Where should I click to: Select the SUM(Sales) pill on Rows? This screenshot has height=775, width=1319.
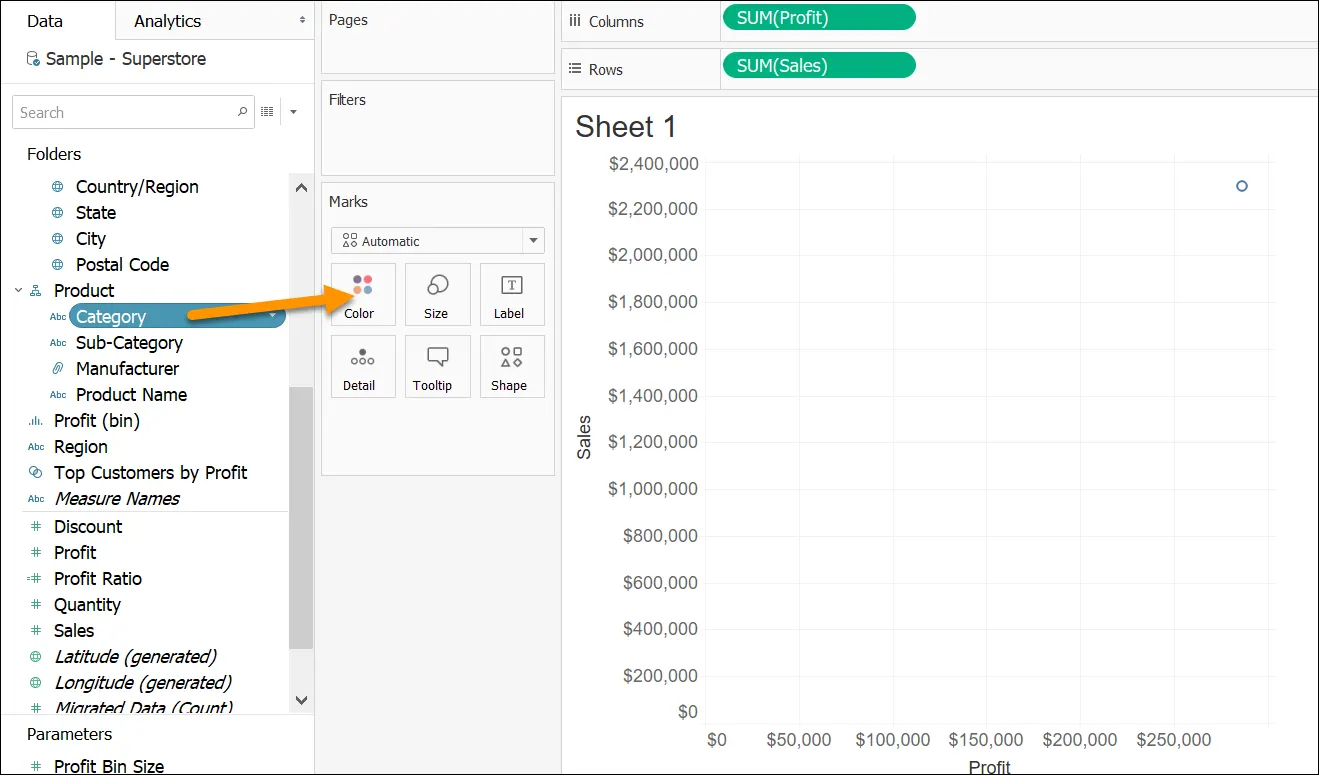coord(818,66)
